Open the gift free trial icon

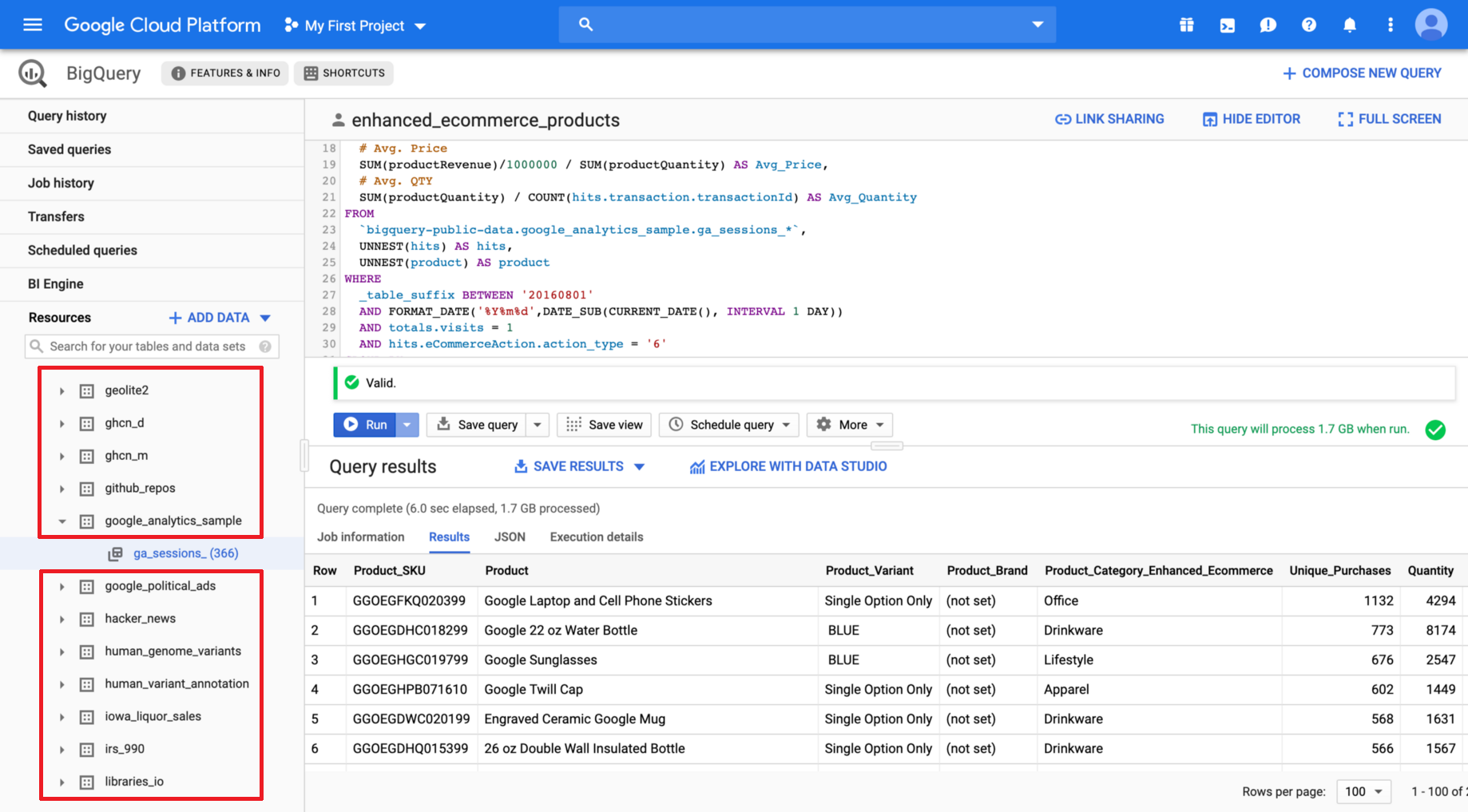pyautogui.click(x=1187, y=25)
